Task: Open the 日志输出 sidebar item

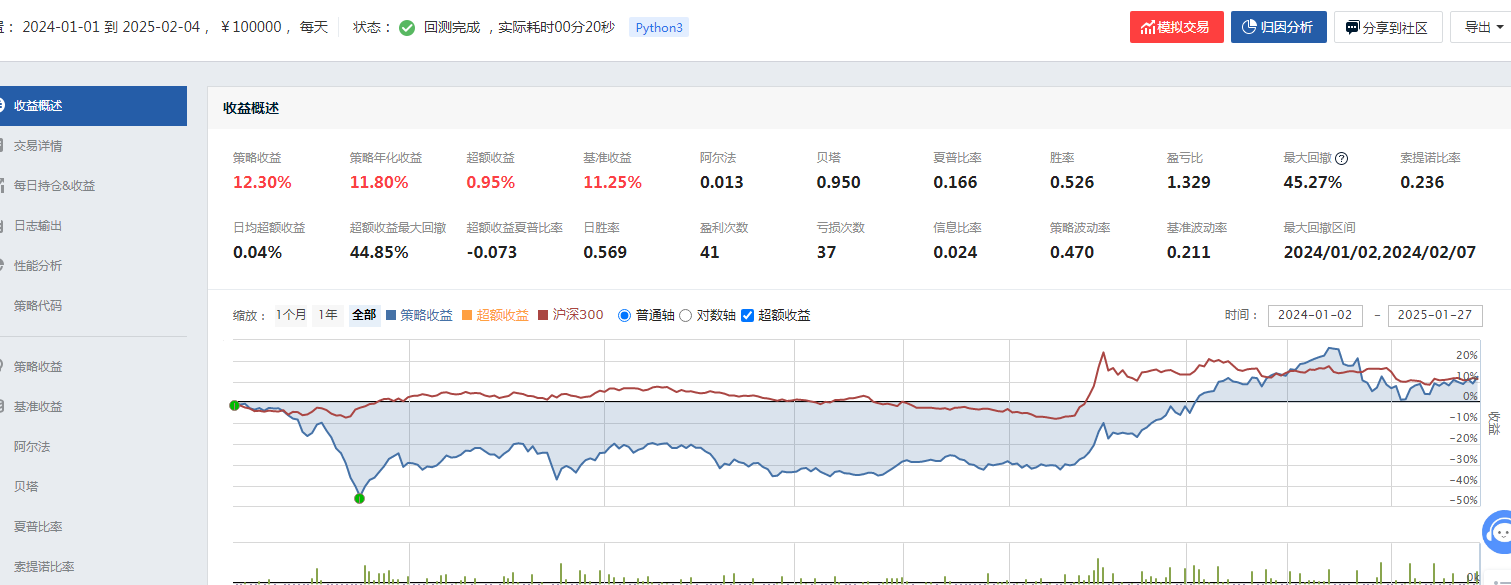Action: click(38, 225)
